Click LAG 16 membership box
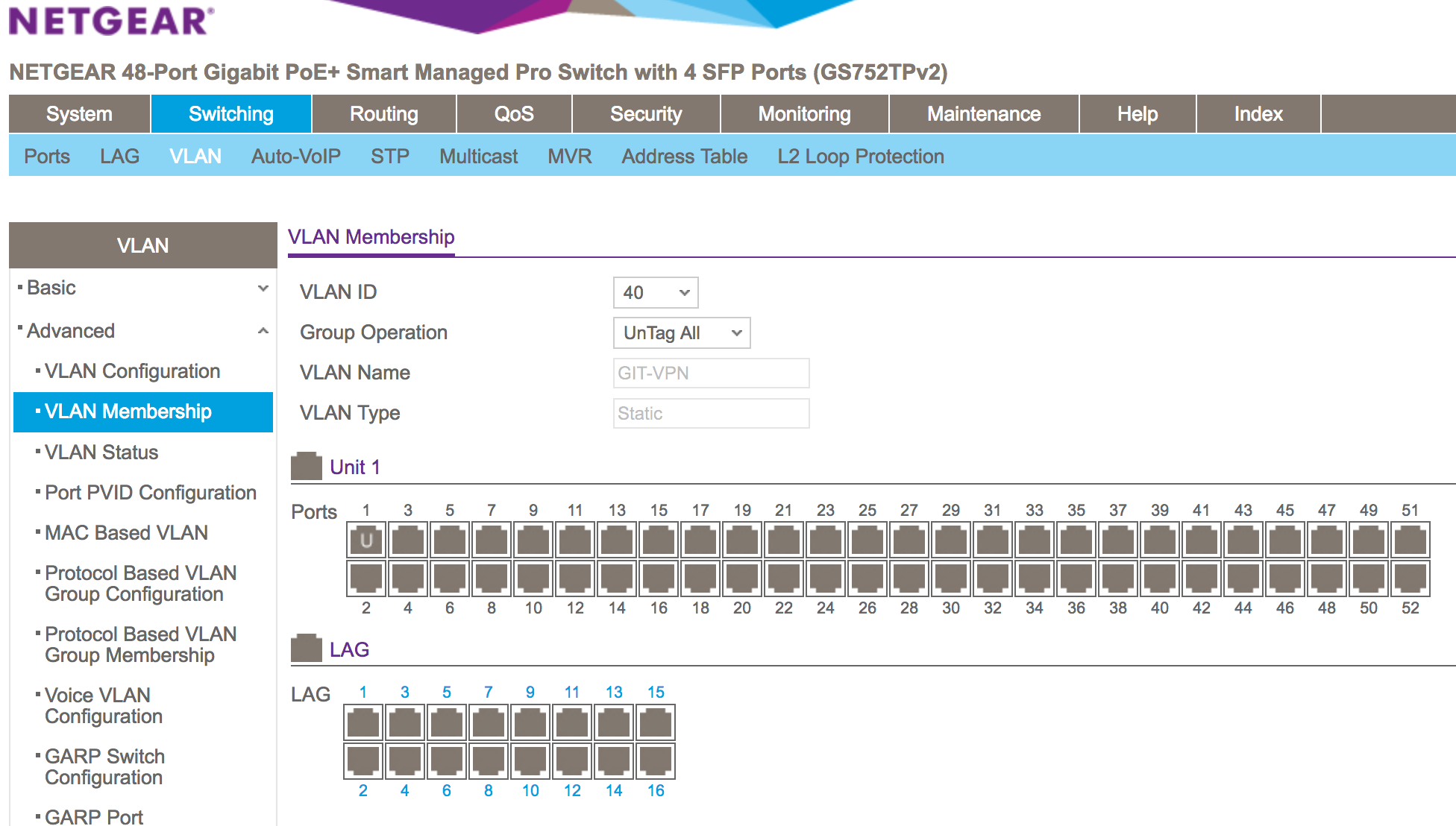Image resolution: width=1456 pixels, height=826 pixels. click(x=656, y=760)
